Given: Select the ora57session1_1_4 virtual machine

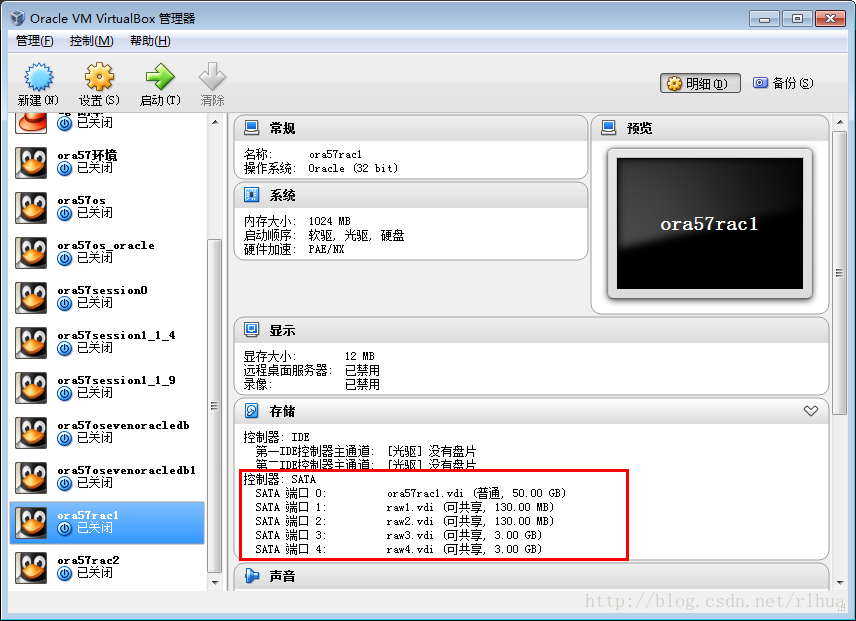Looking at the screenshot, I should pyautogui.click(x=108, y=343).
